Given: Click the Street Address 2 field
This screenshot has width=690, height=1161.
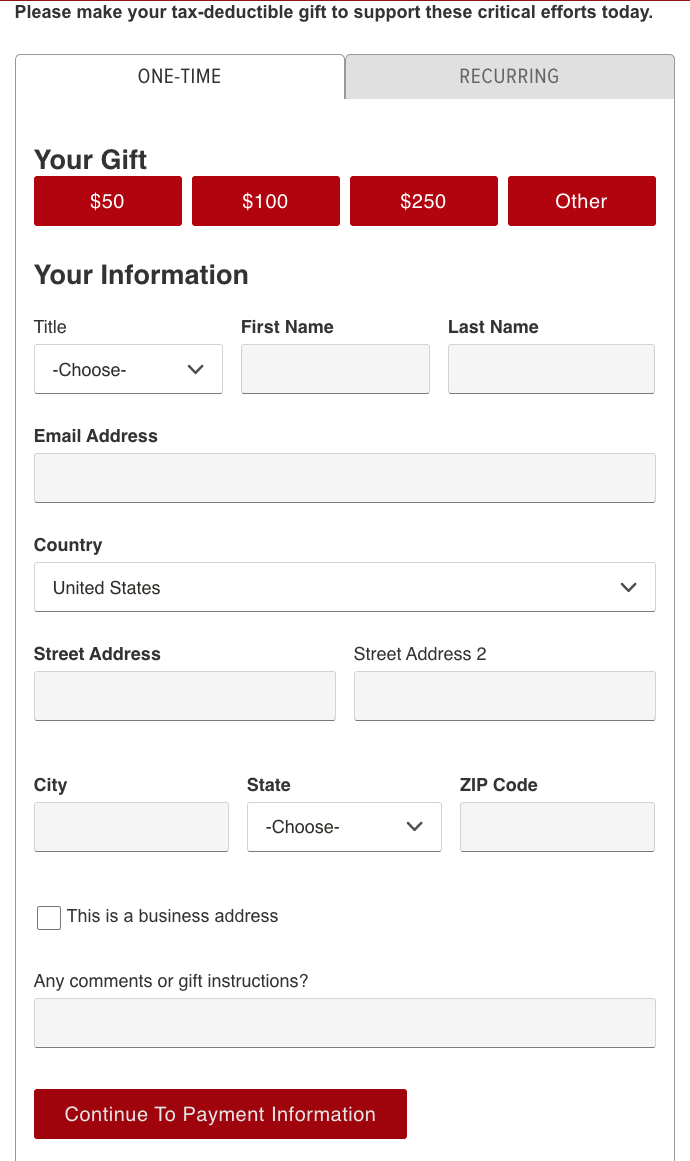Looking at the screenshot, I should (504, 696).
